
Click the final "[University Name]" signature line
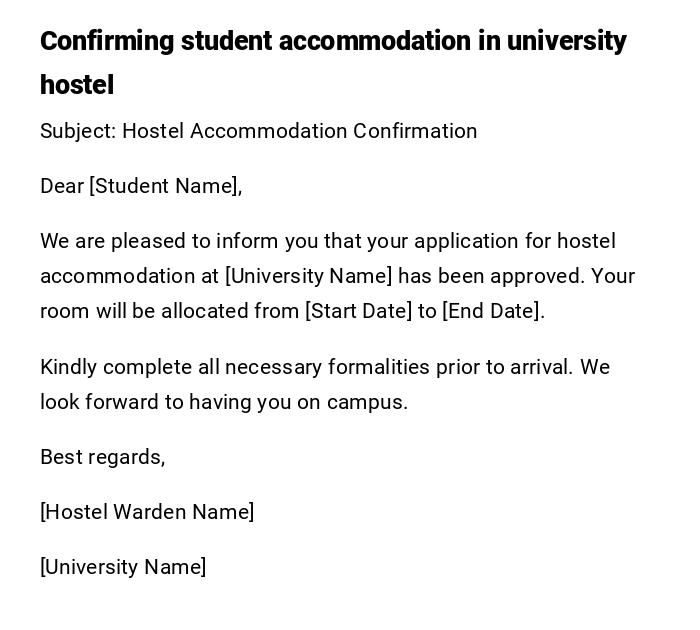(123, 567)
